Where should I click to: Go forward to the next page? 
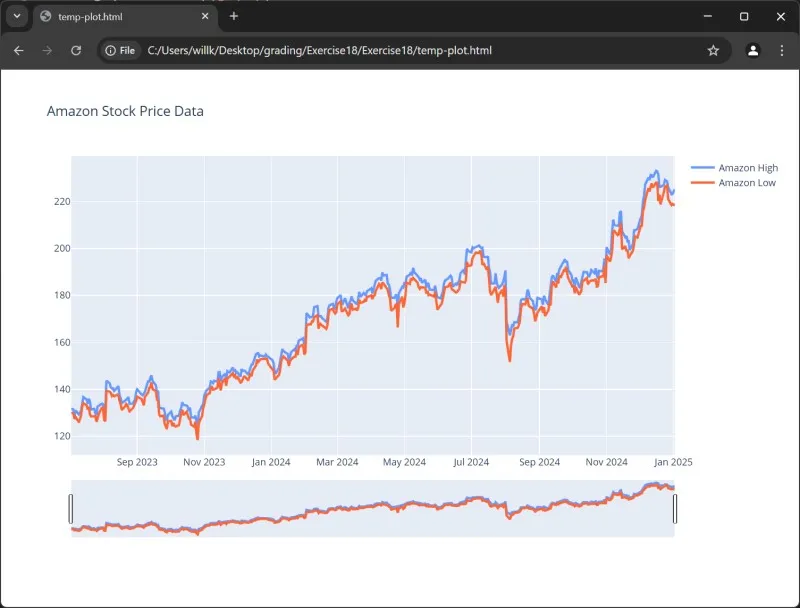coord(47,50)
